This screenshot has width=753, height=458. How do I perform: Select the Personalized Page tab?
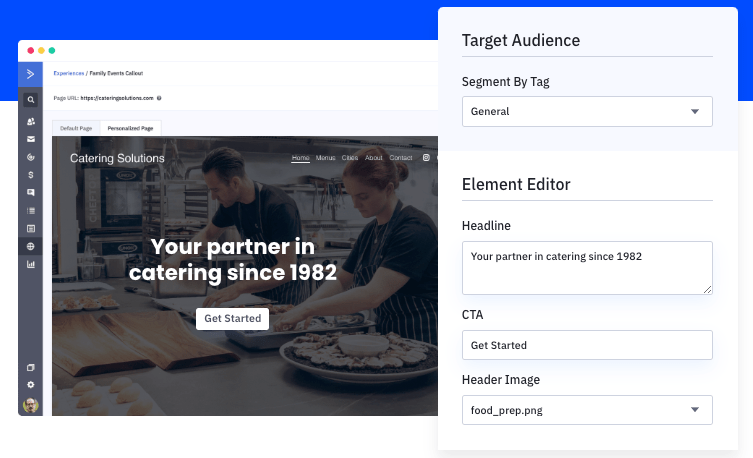point(132,128)
